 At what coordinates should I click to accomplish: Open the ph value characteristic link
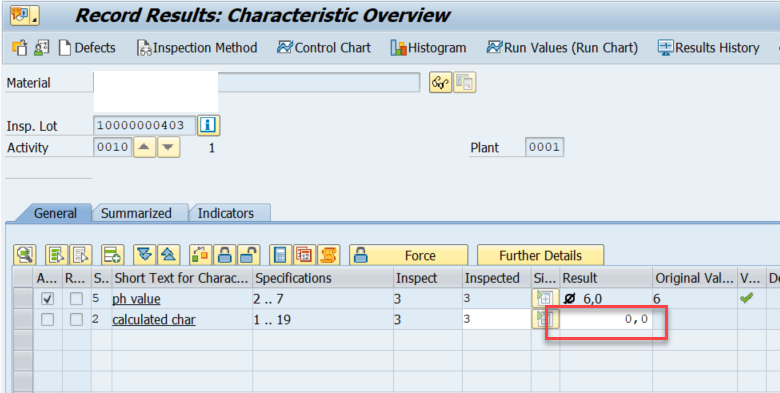(136, 298)
